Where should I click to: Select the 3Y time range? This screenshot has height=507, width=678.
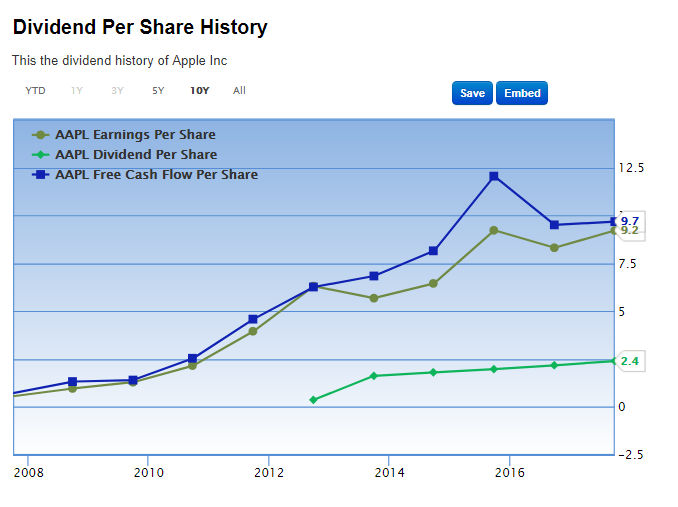click(x=117, y=91)
